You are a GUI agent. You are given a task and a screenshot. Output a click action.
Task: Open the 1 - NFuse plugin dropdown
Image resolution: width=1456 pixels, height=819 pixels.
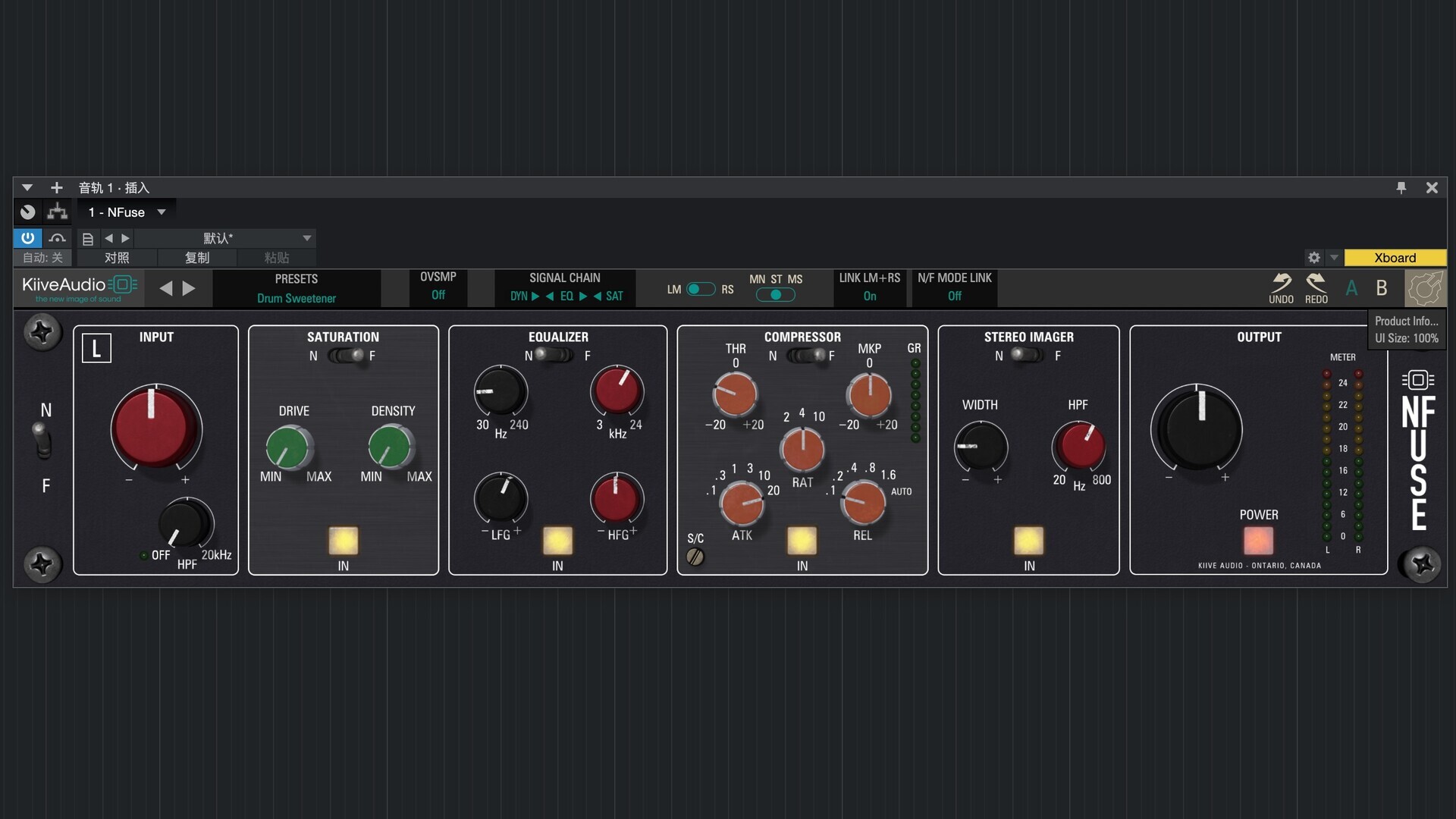click(x=162, y=212)
